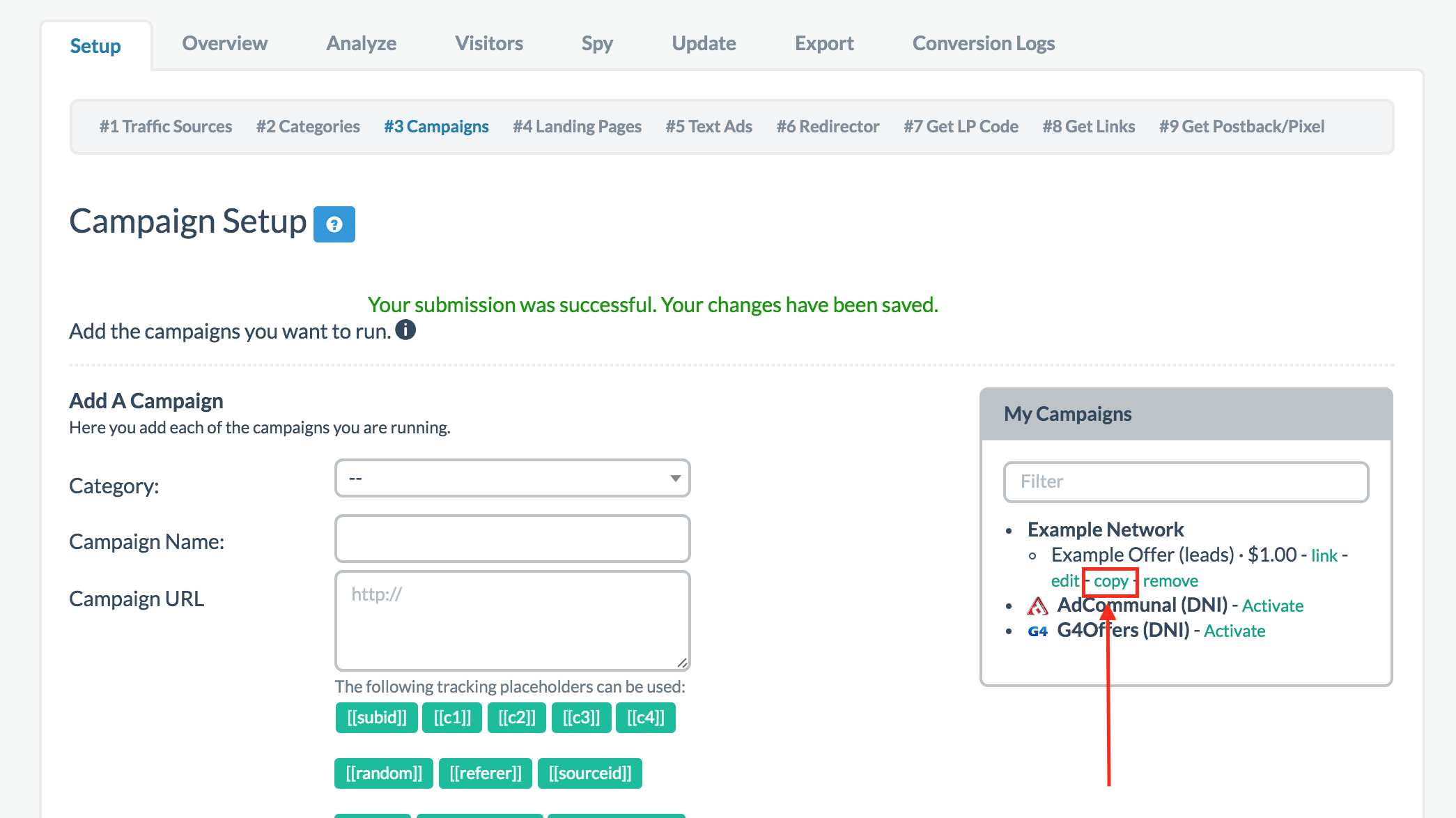Image resolution: width=1456 pixels, height=818 pixels.
Task: Activate the AdCommunal (DNI) network
Action: tap(1272, 606)
